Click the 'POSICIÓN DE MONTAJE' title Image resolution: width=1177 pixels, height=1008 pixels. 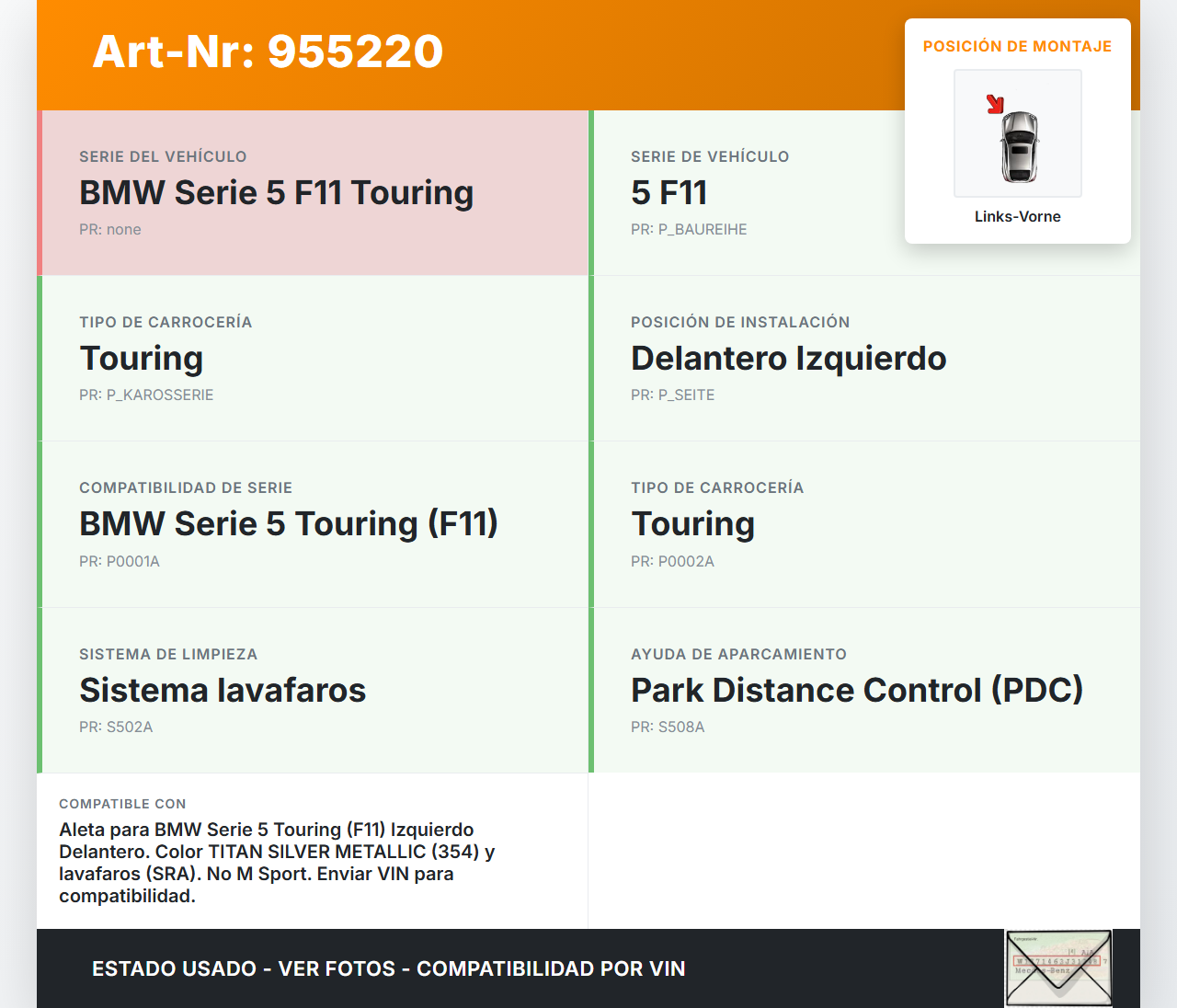1017,46
